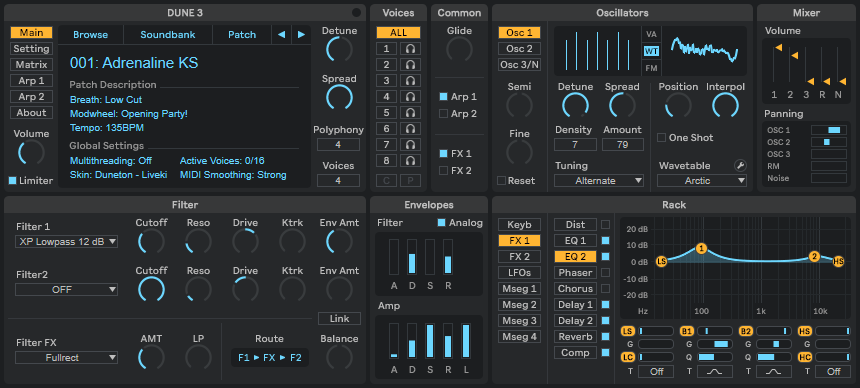Toggle the HS band badge below graph

coord(805,331)
